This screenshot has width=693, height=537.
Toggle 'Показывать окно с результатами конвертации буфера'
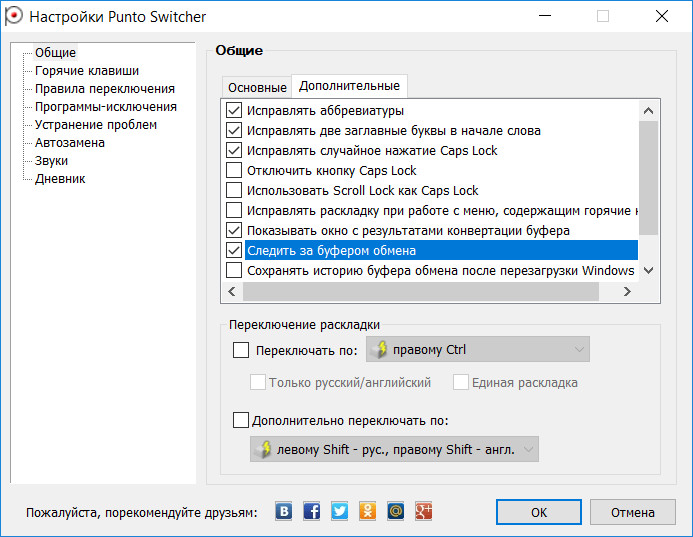pyautogui.click(x=234, y=230)
